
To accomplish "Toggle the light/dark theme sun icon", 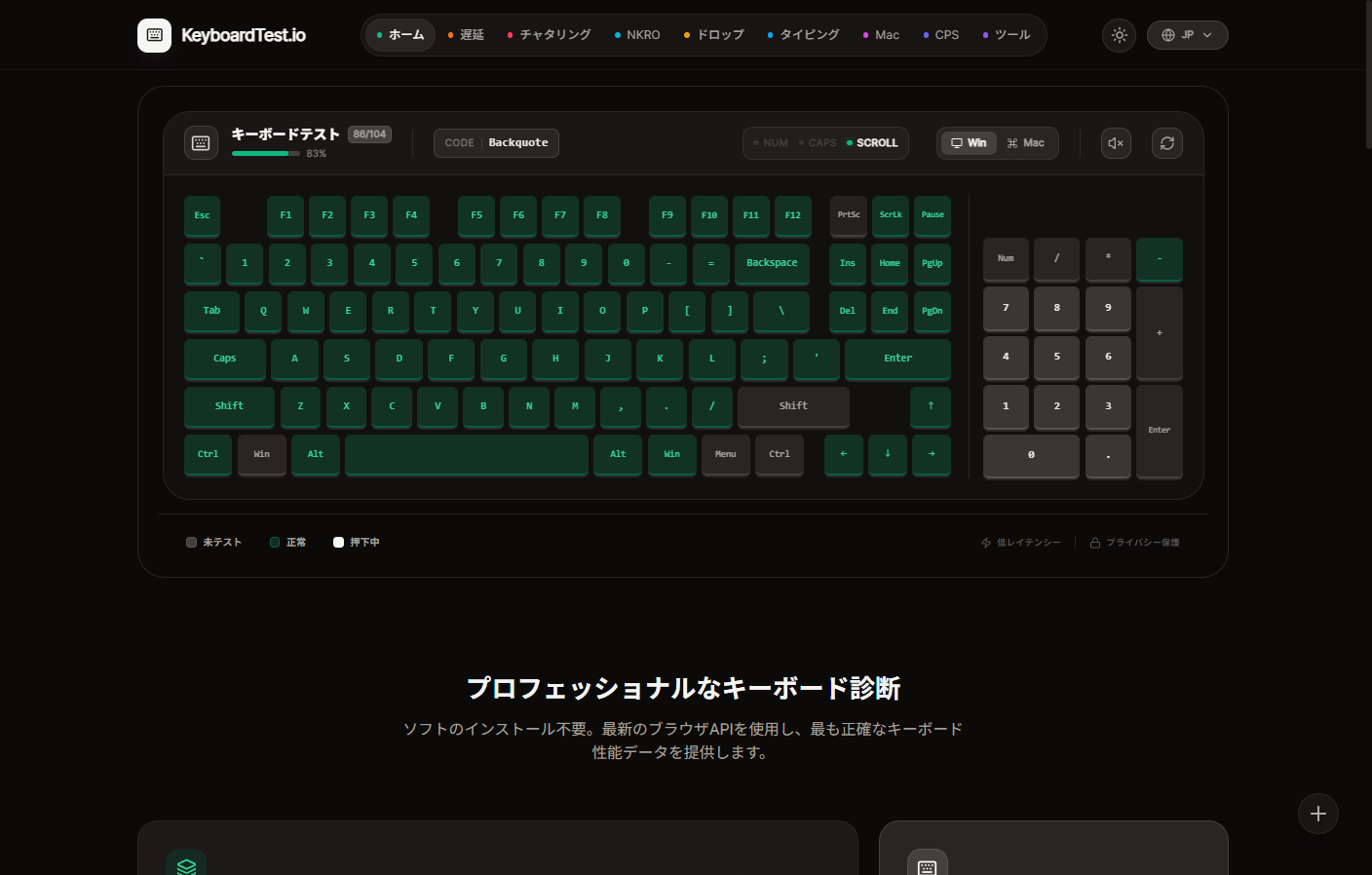I will click(1119, 35).
